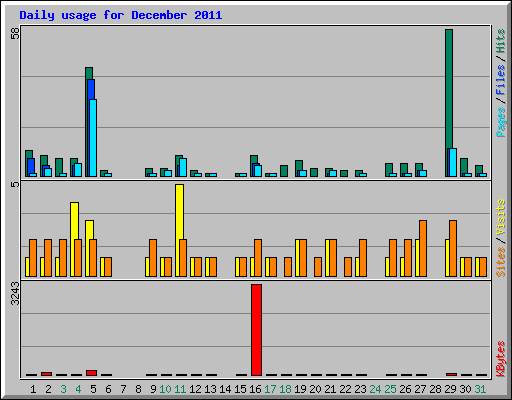512x400 pixels.
Task: Click day label "19" on the x-axis
Action: point(300,389)
